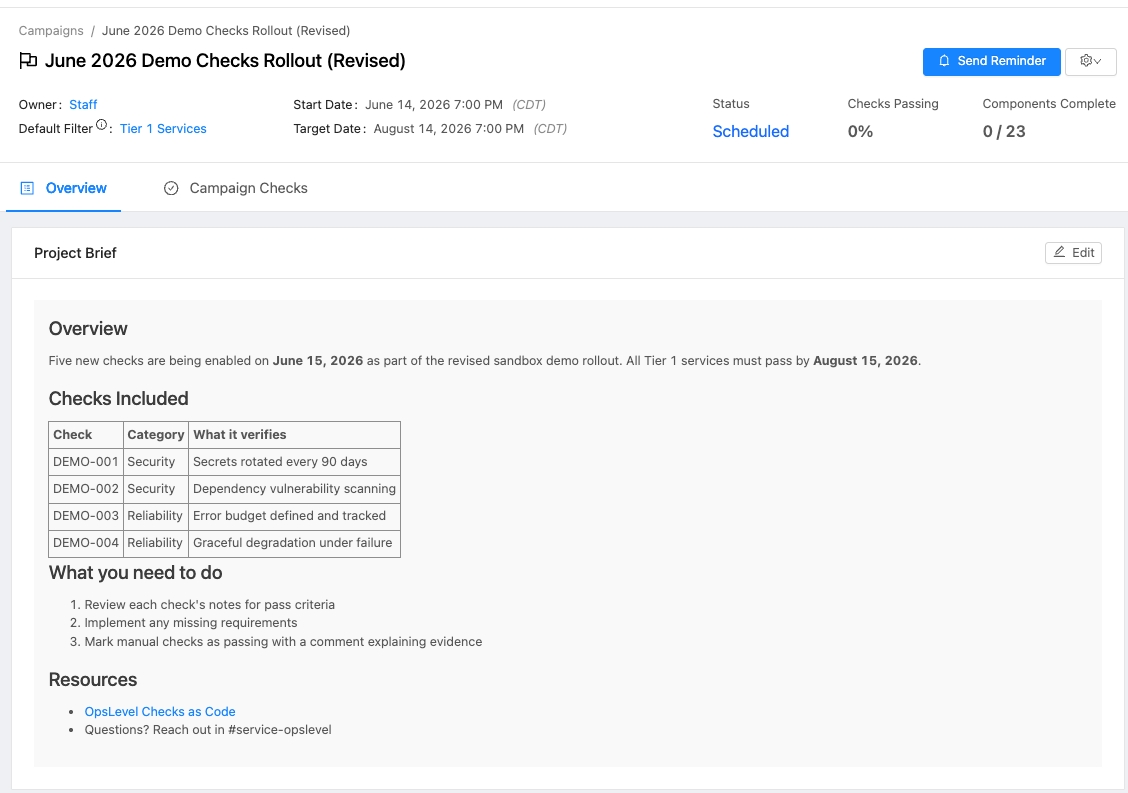
Task: Click the Checks Passing 0% value
Action: [x=860, y=132]
